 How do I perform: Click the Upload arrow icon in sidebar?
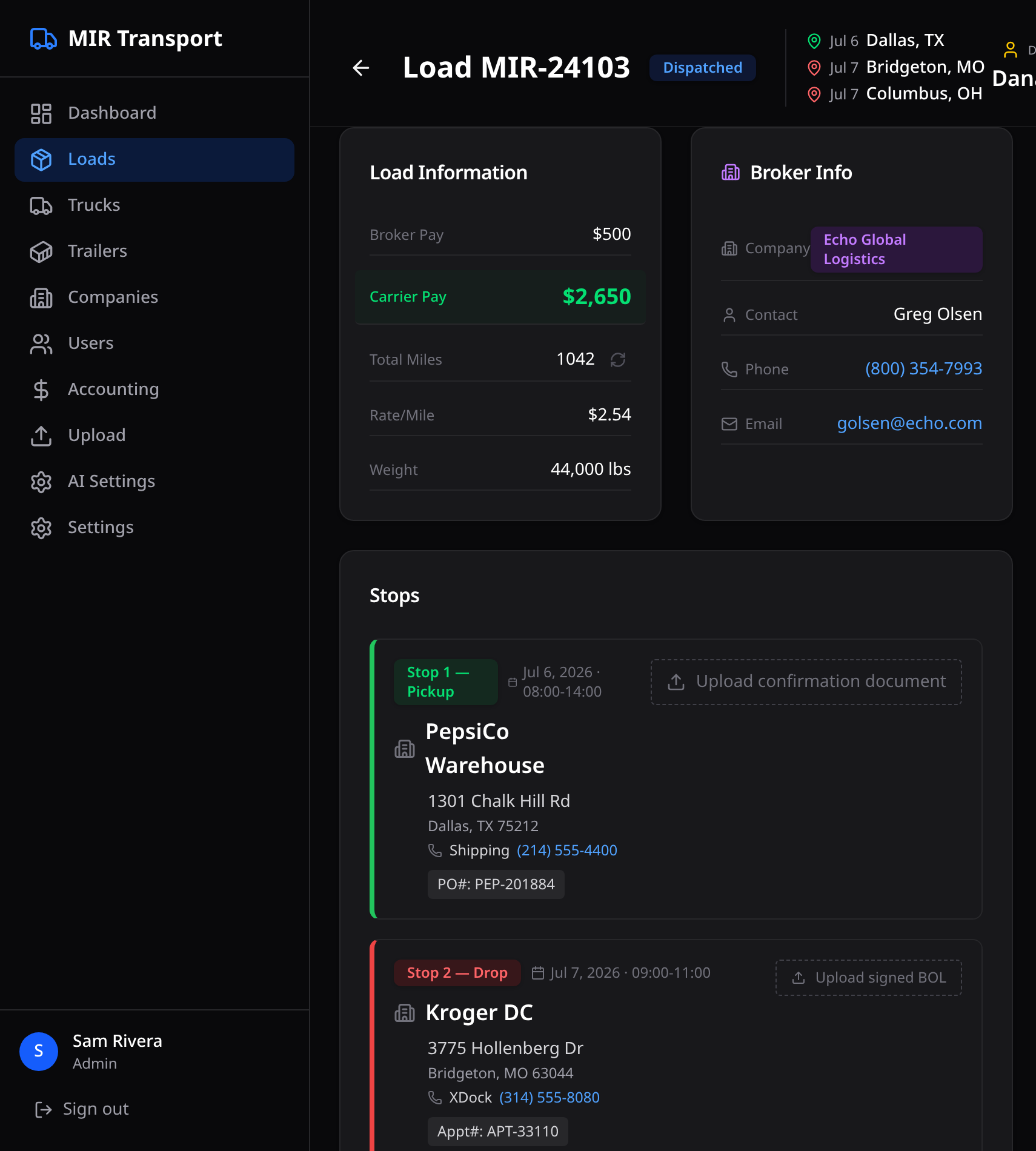[41, 436]
